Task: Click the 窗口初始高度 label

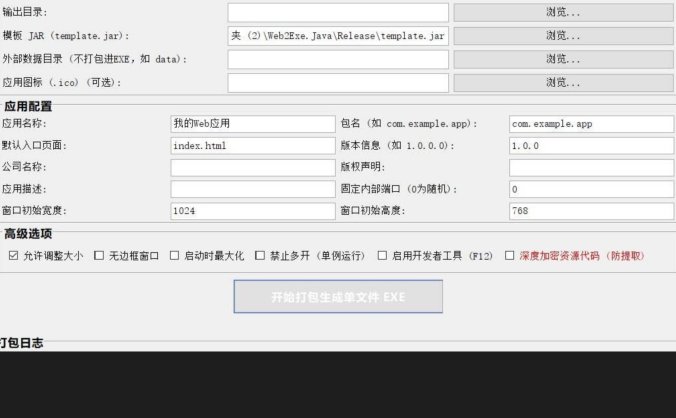Action: click(x=372, y=210)
